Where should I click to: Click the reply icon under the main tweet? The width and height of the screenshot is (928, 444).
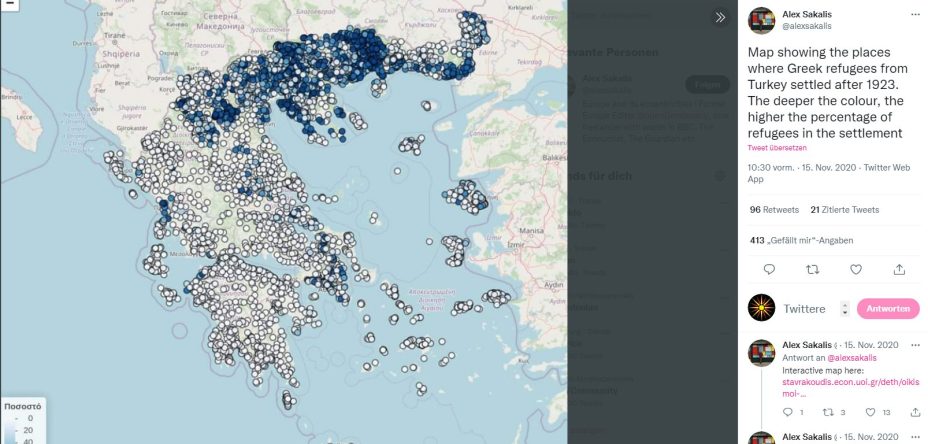[769, 269]
